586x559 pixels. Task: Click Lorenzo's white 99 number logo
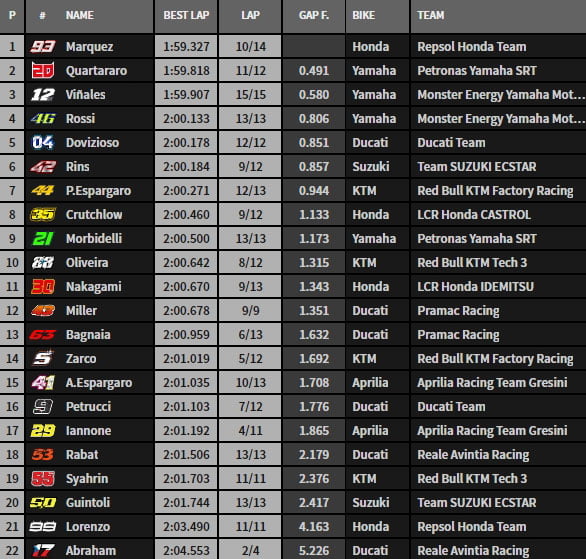coord(43,526)
